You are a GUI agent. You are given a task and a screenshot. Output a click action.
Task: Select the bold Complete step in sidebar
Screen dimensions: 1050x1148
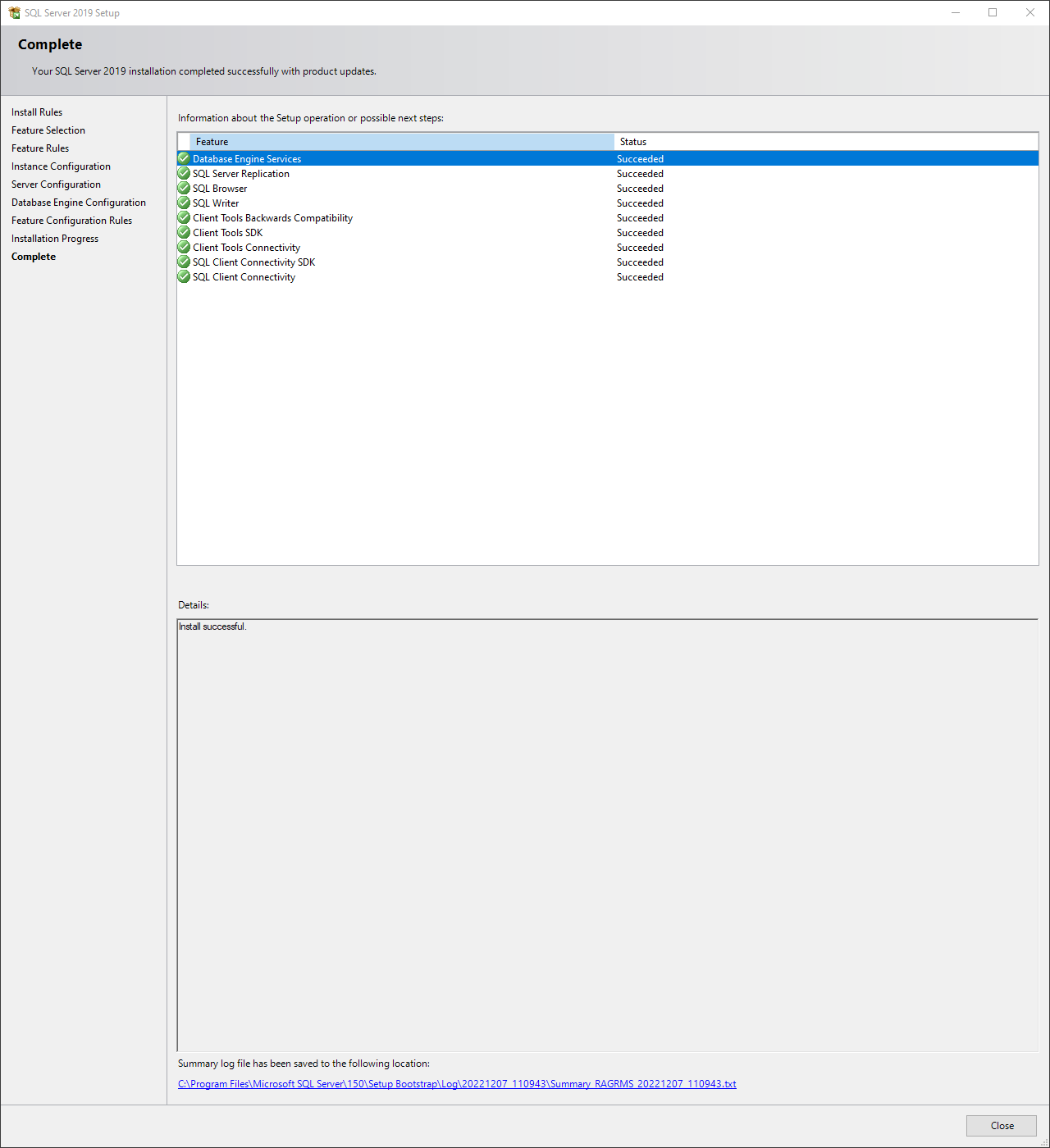click(34, 257)
